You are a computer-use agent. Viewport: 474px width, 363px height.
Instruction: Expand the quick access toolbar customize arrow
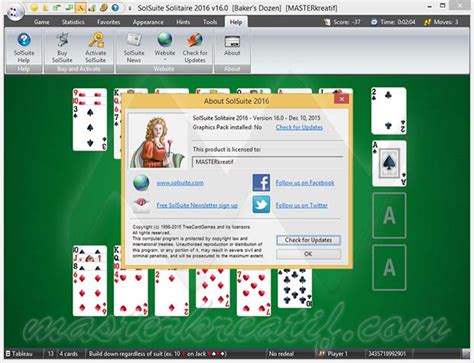[x=129, y=8]
